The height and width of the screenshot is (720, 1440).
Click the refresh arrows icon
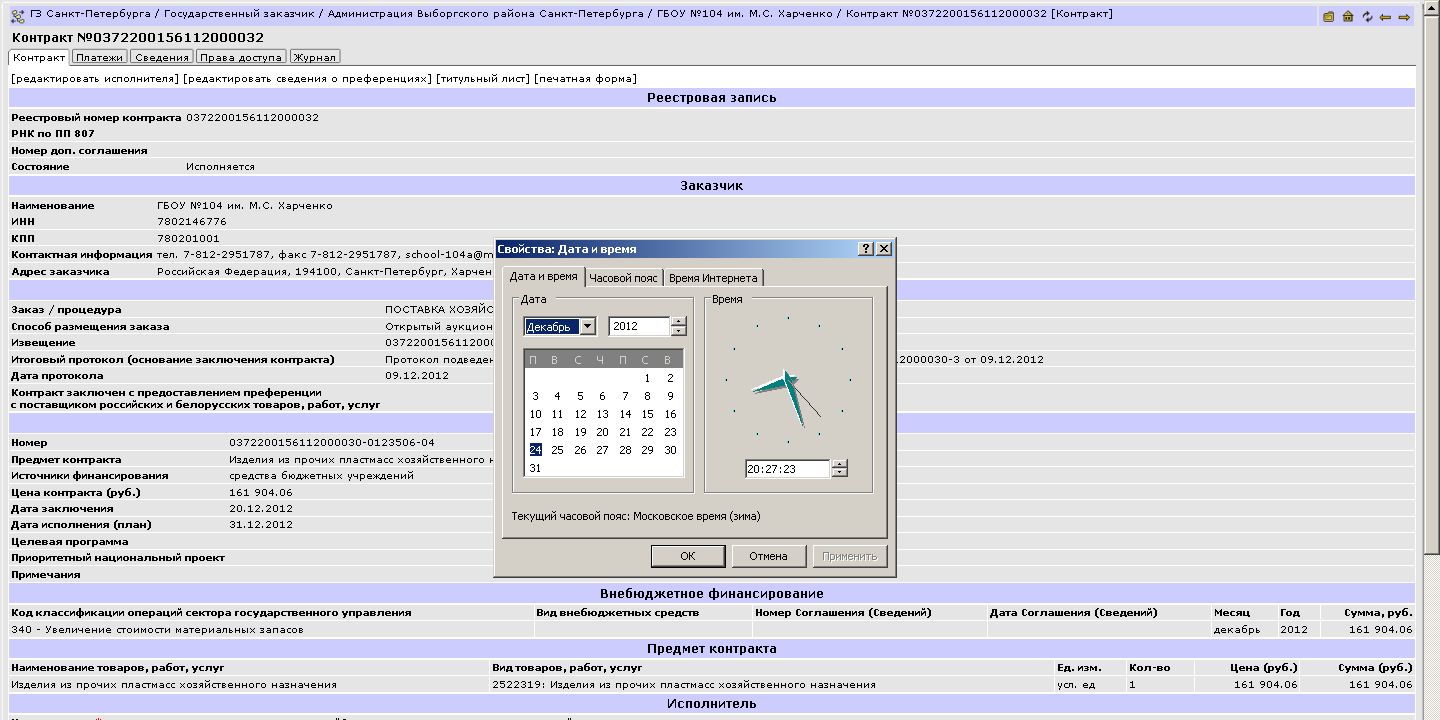[x=1366, y=16]
